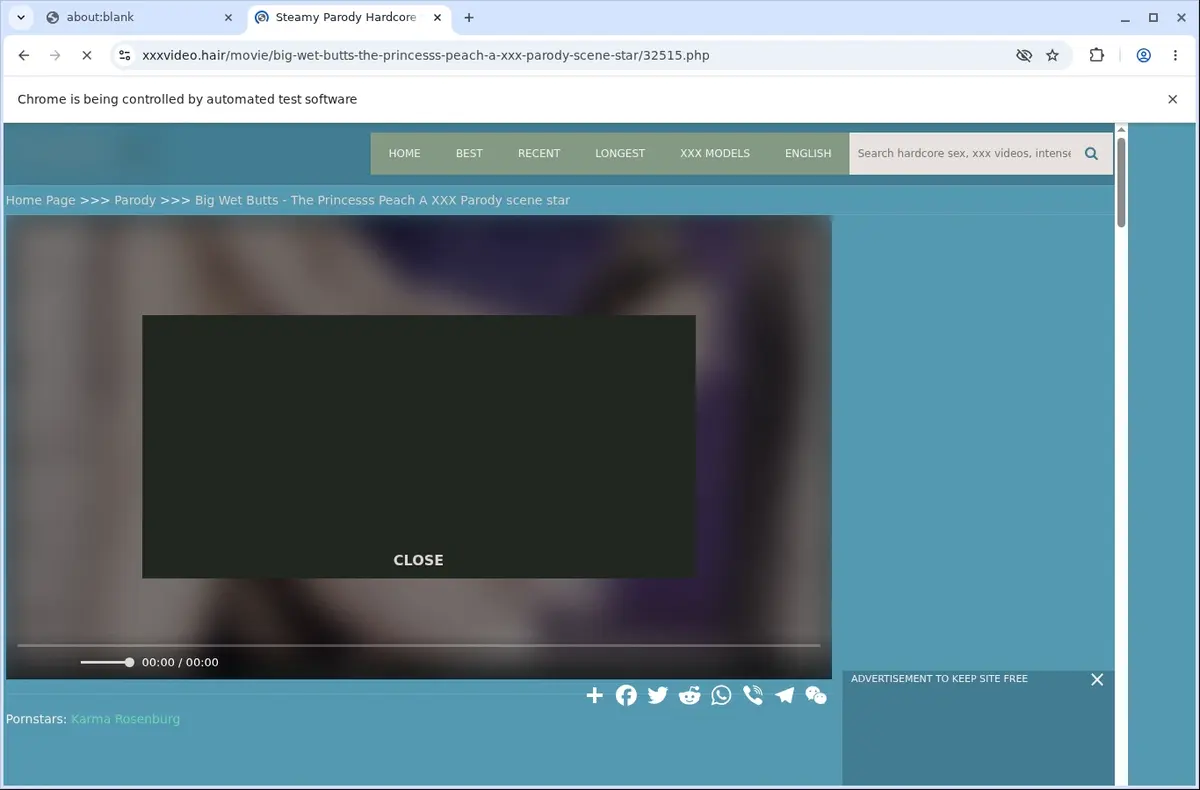This screenshot has width=1200, height=790.
Task: Go back to the previous page
Action: [x=24, y=55]
